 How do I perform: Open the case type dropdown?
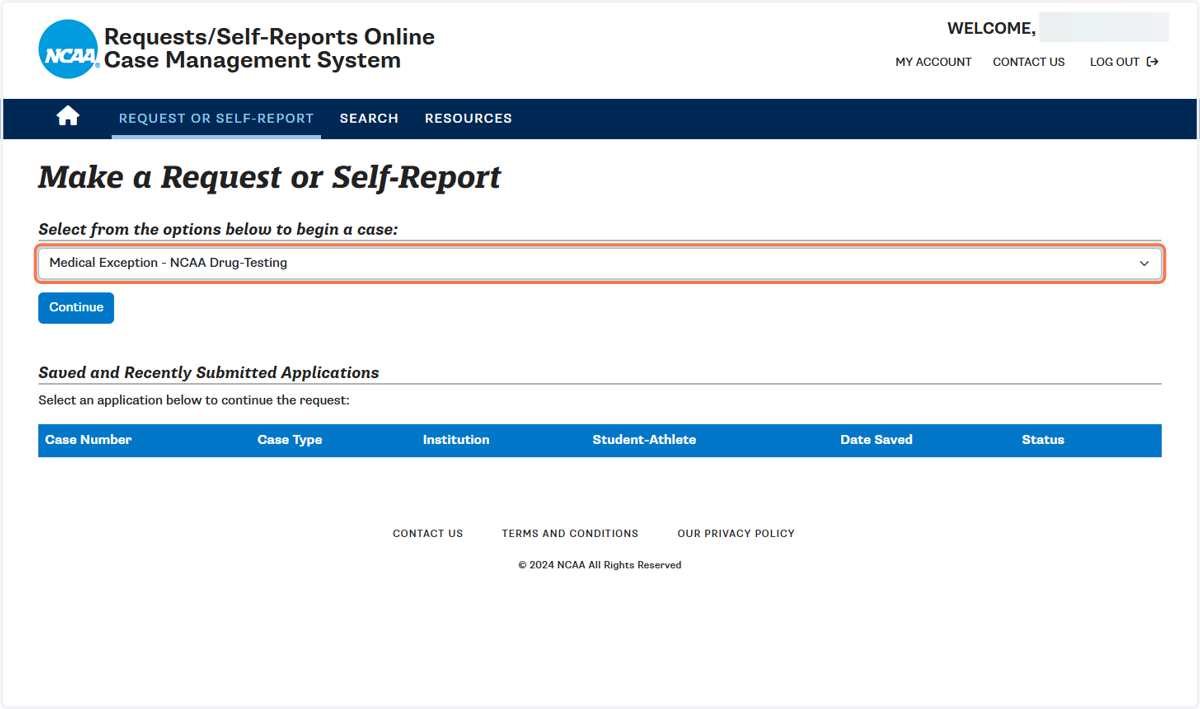tap(600, 263)
